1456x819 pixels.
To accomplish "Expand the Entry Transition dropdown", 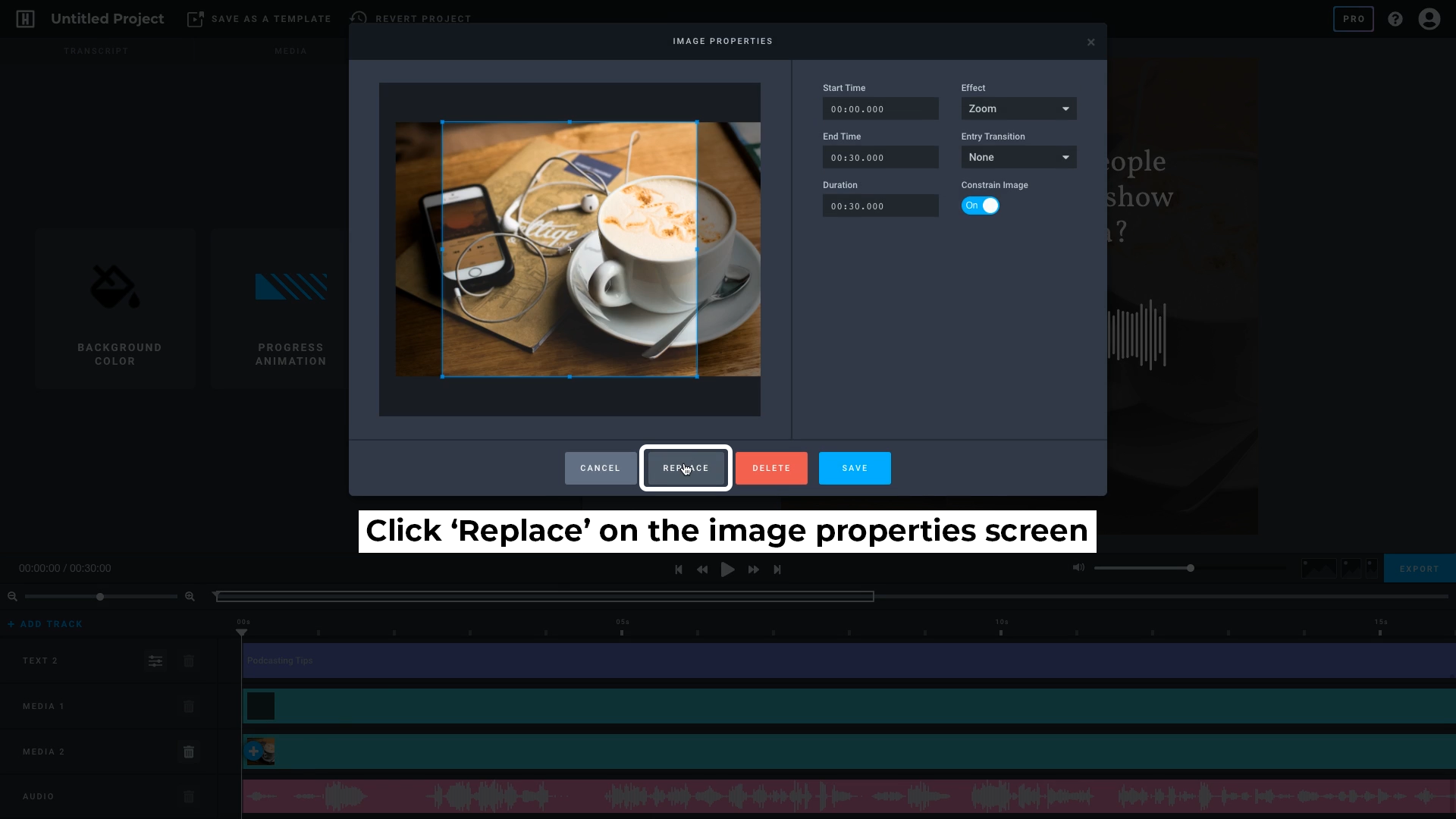I will tap(1018, 157).
